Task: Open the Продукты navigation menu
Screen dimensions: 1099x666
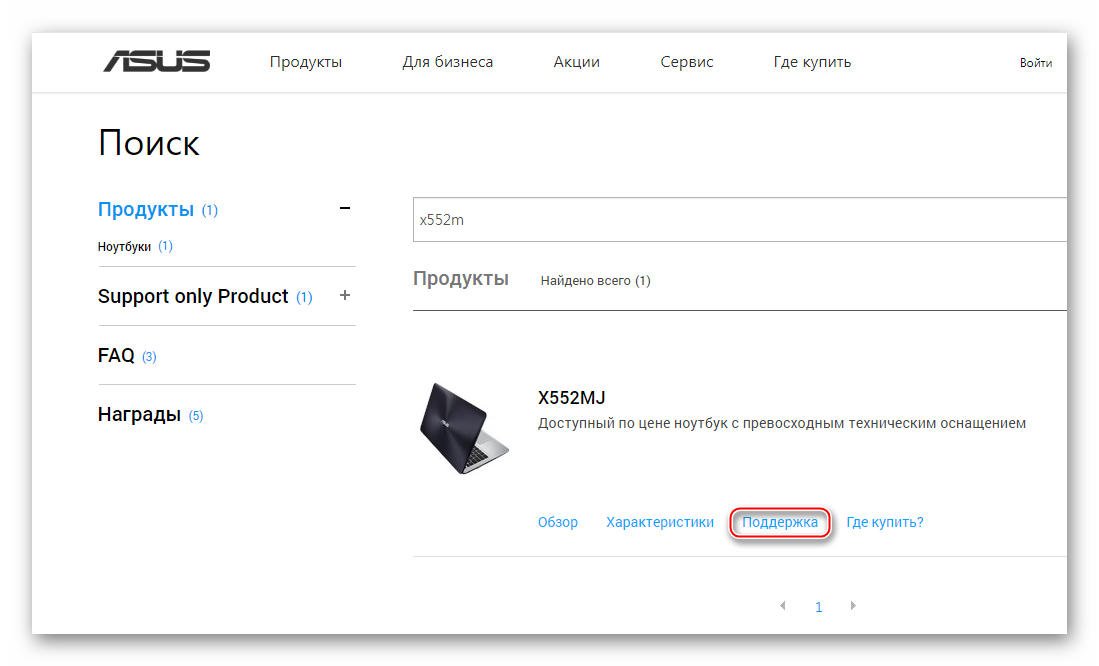Action: coord(306,62)
